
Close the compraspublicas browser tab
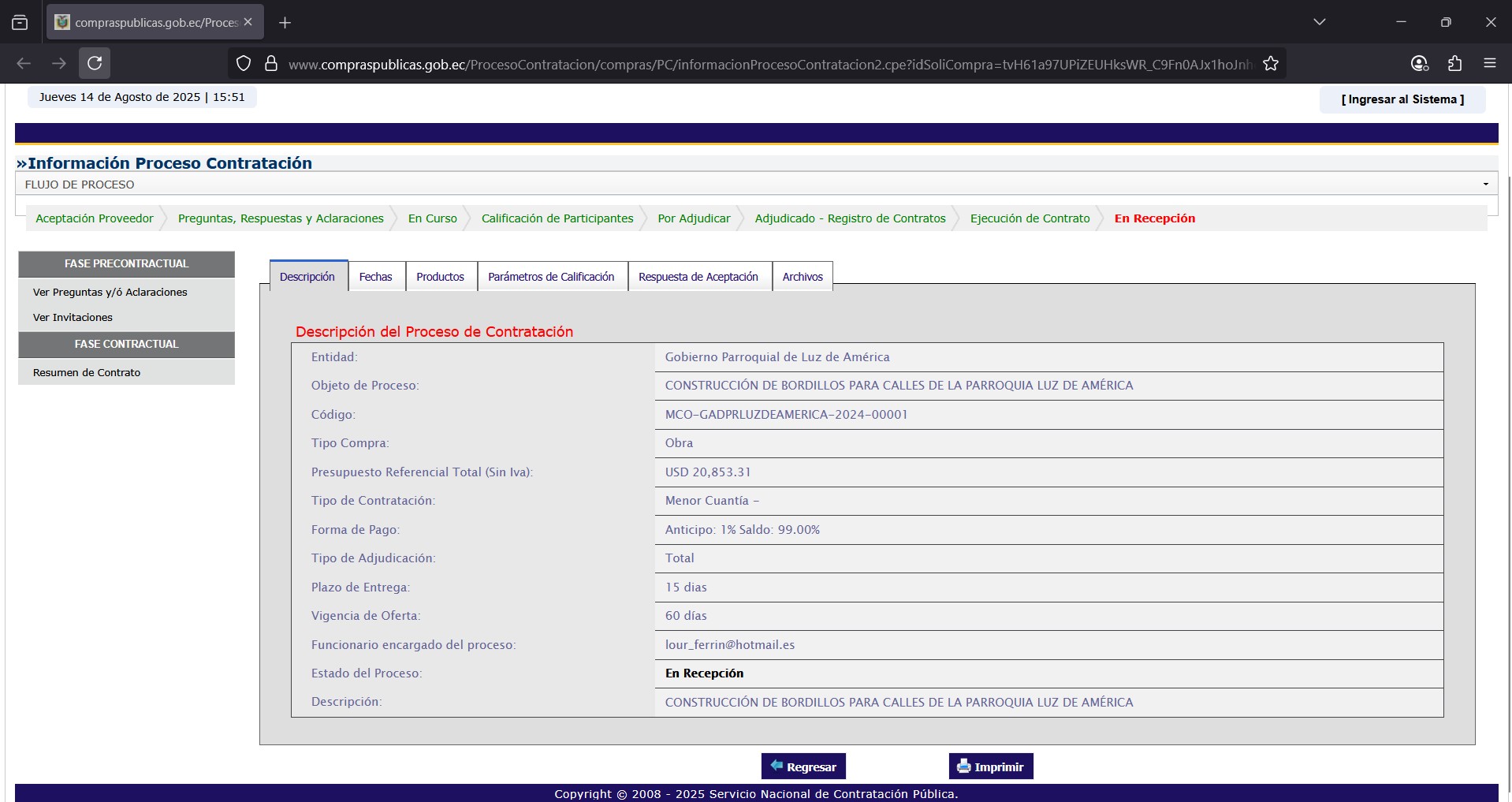coord(248,22)
